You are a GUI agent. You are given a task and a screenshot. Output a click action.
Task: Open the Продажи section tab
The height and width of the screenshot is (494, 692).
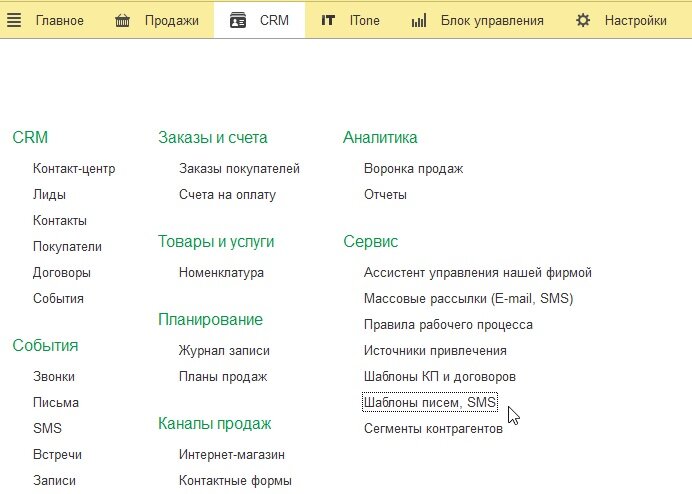(x=171, y=20)
